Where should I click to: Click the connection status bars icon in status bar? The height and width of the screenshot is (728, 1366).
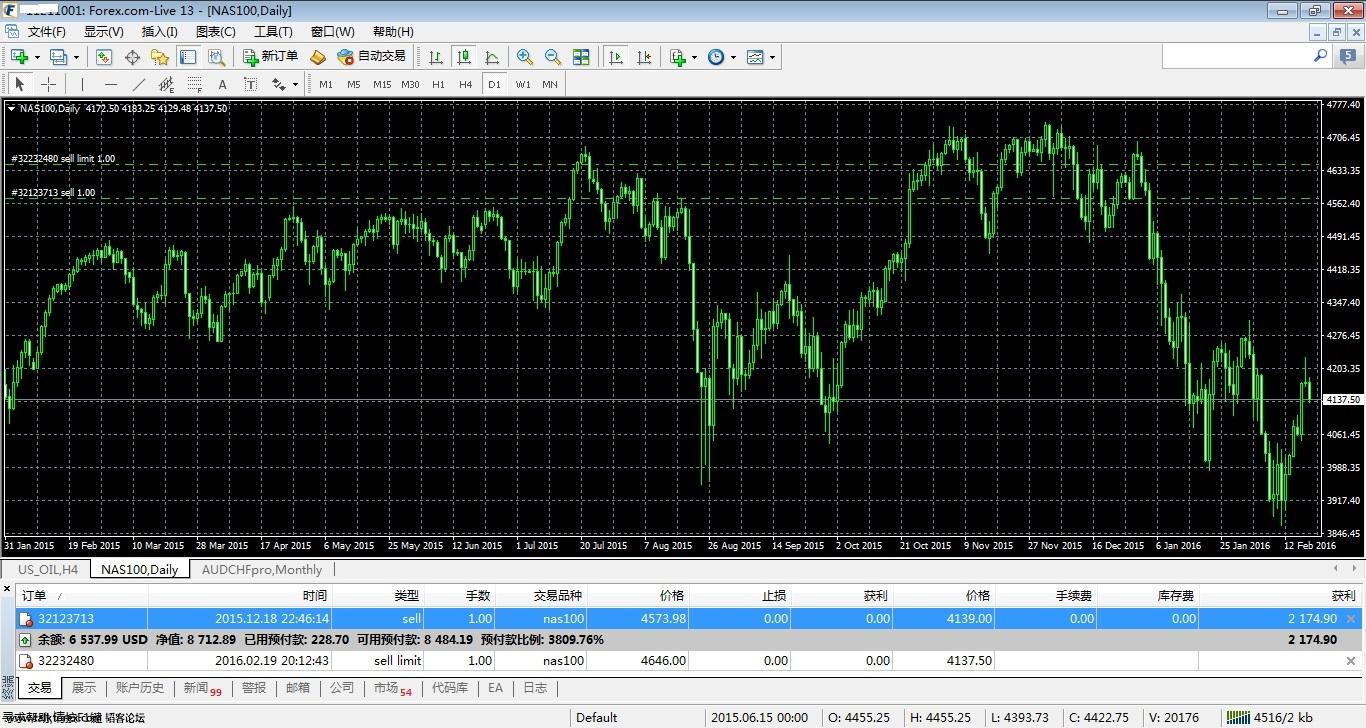pyautogui.click(x=1239, y=717)
